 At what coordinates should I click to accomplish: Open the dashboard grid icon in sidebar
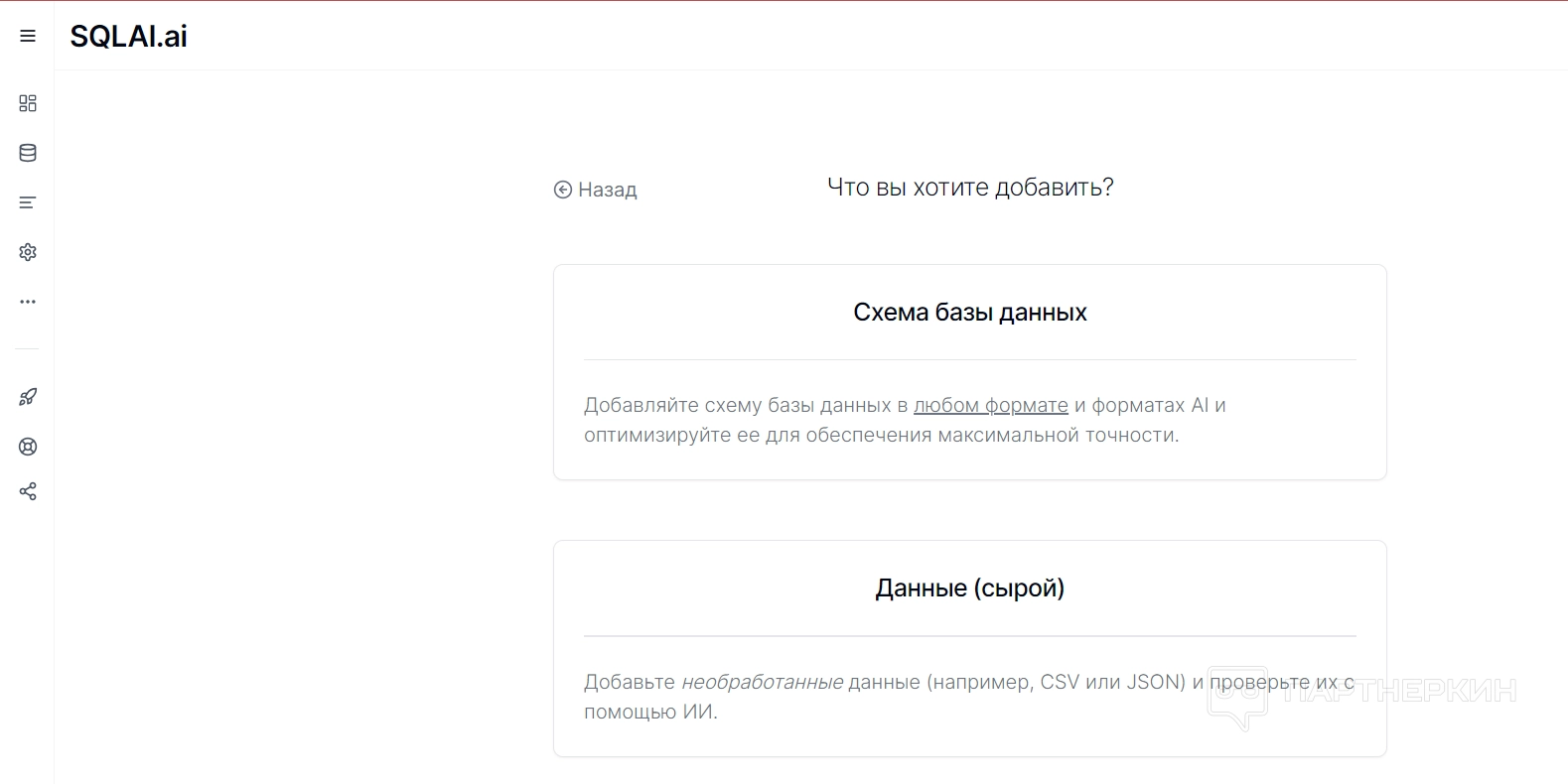click(28, 103)
